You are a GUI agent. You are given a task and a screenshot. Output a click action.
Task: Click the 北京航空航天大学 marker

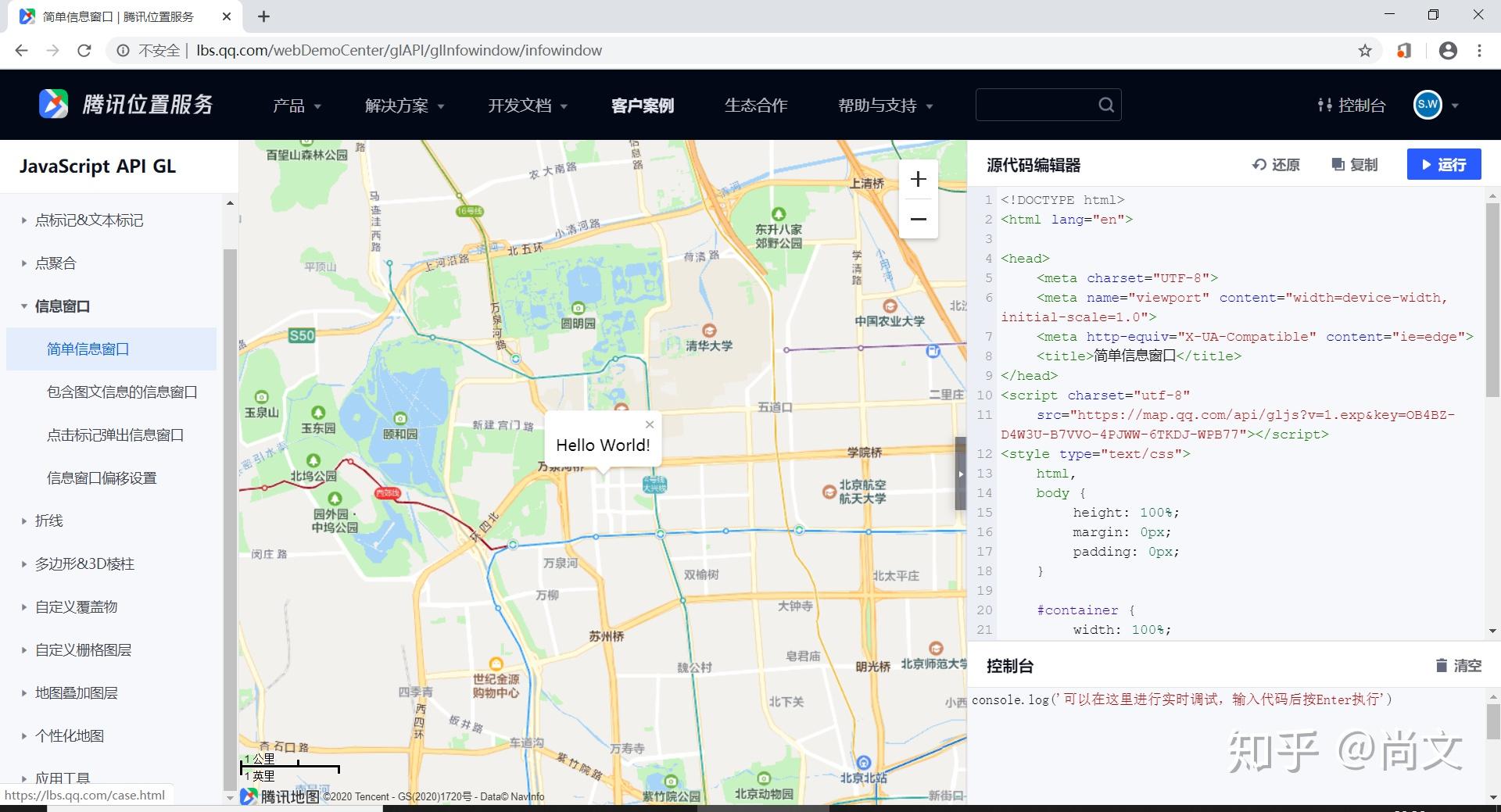pyautogui.click(x=829, y=492)
